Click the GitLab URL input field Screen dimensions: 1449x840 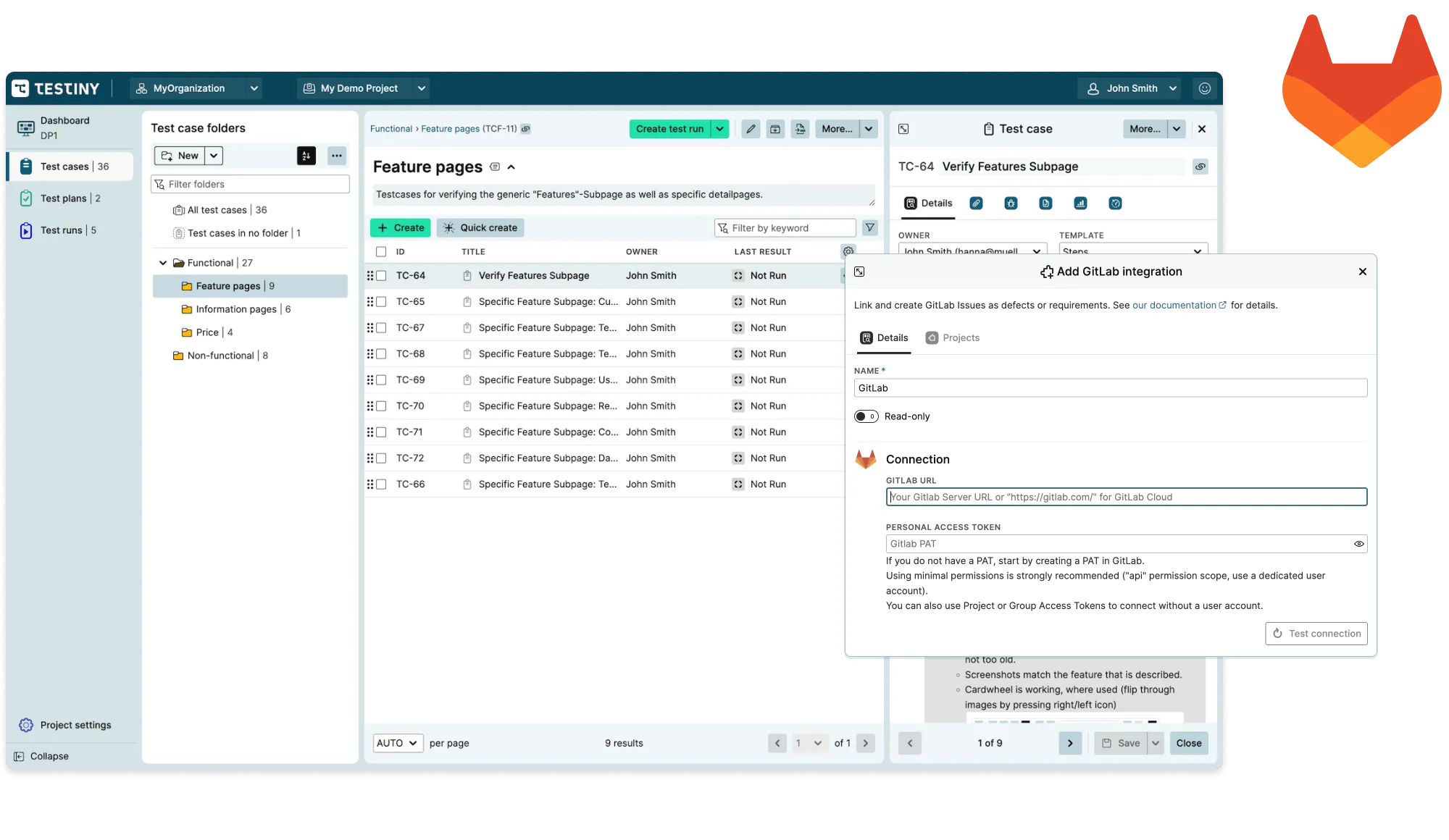pyautogui.click(x=1126, y=497)
